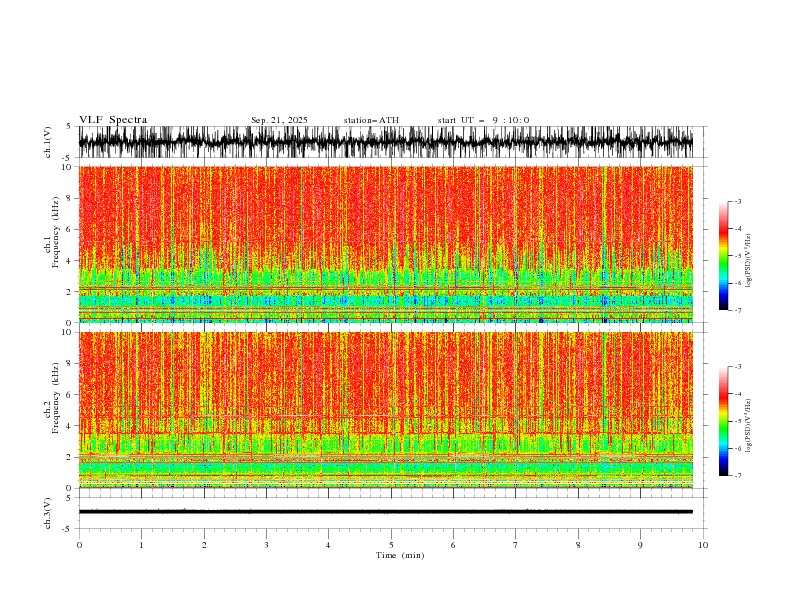Select the date text "Sep. 21, 2025"
This screenshot has width=792, height=612.
click(x=279, y=120)
